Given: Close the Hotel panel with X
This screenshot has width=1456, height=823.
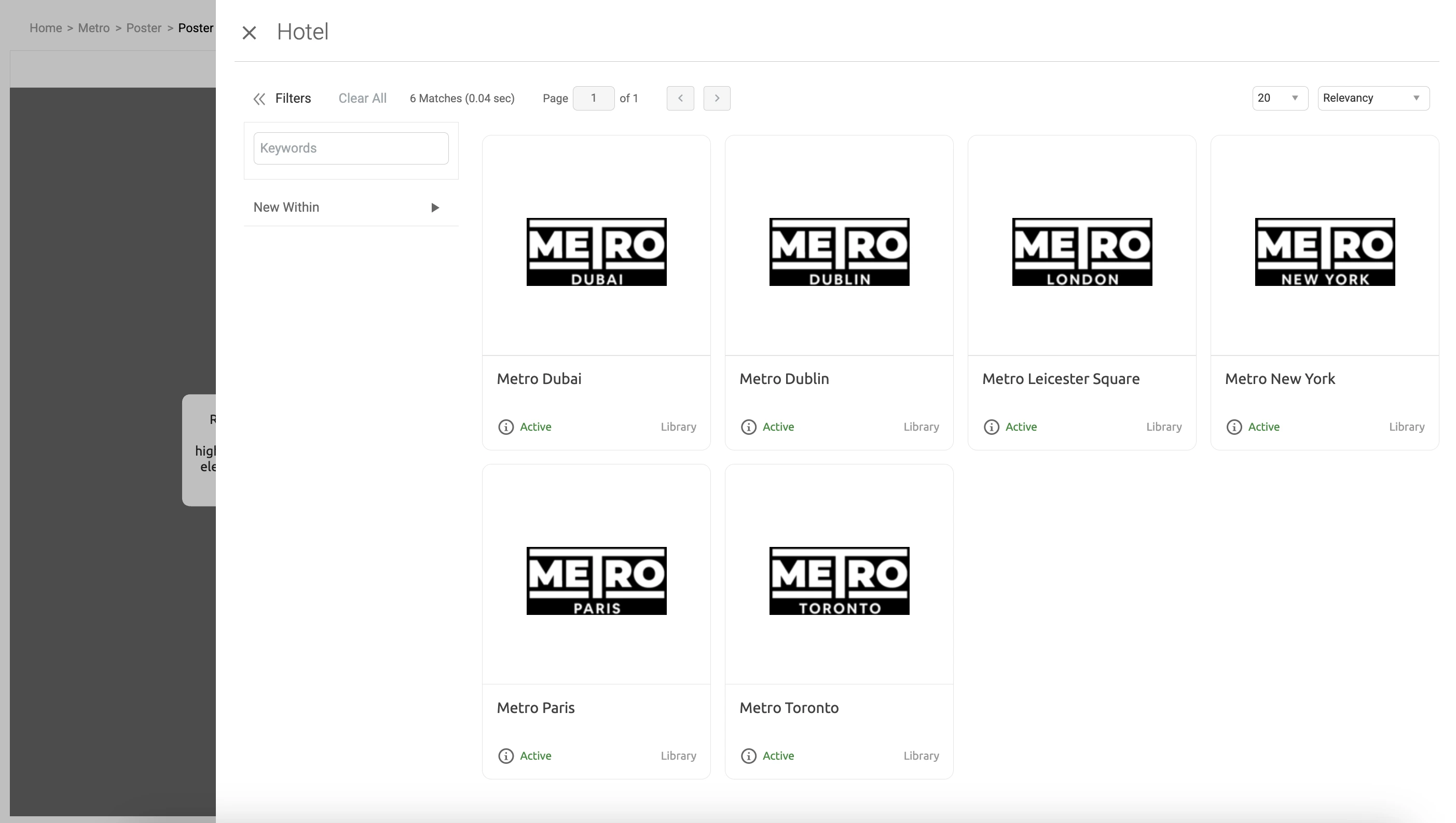Looking at the screenshot, I should (249, 33).
